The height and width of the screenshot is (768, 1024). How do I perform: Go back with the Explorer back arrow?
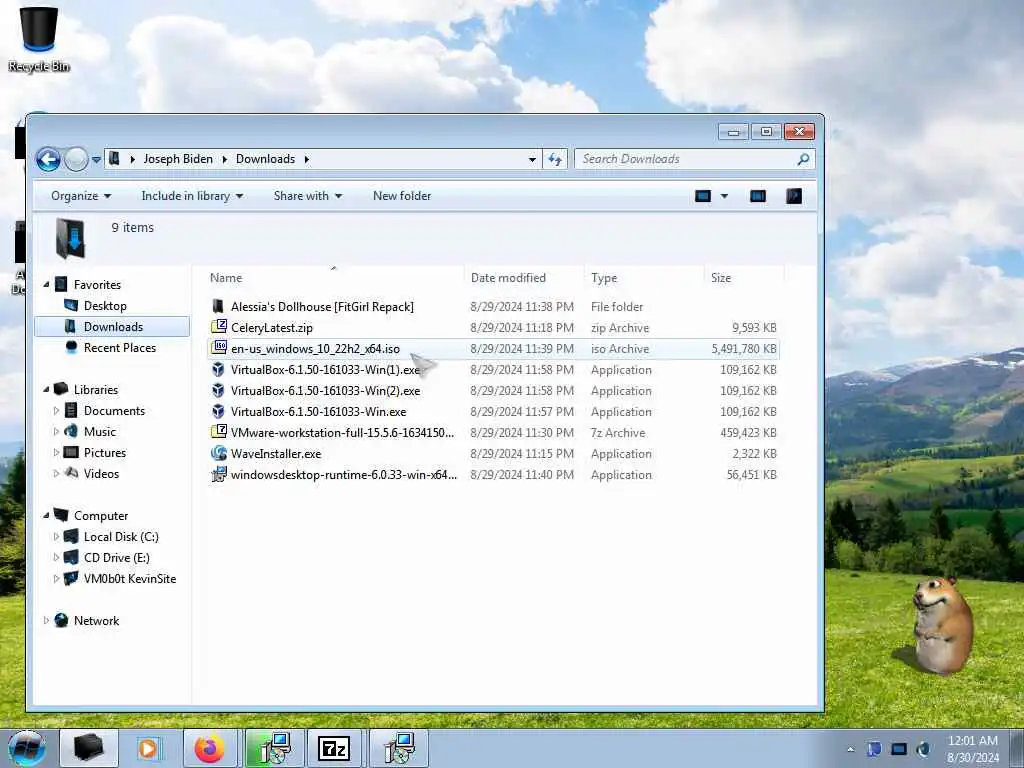(48, 159)
